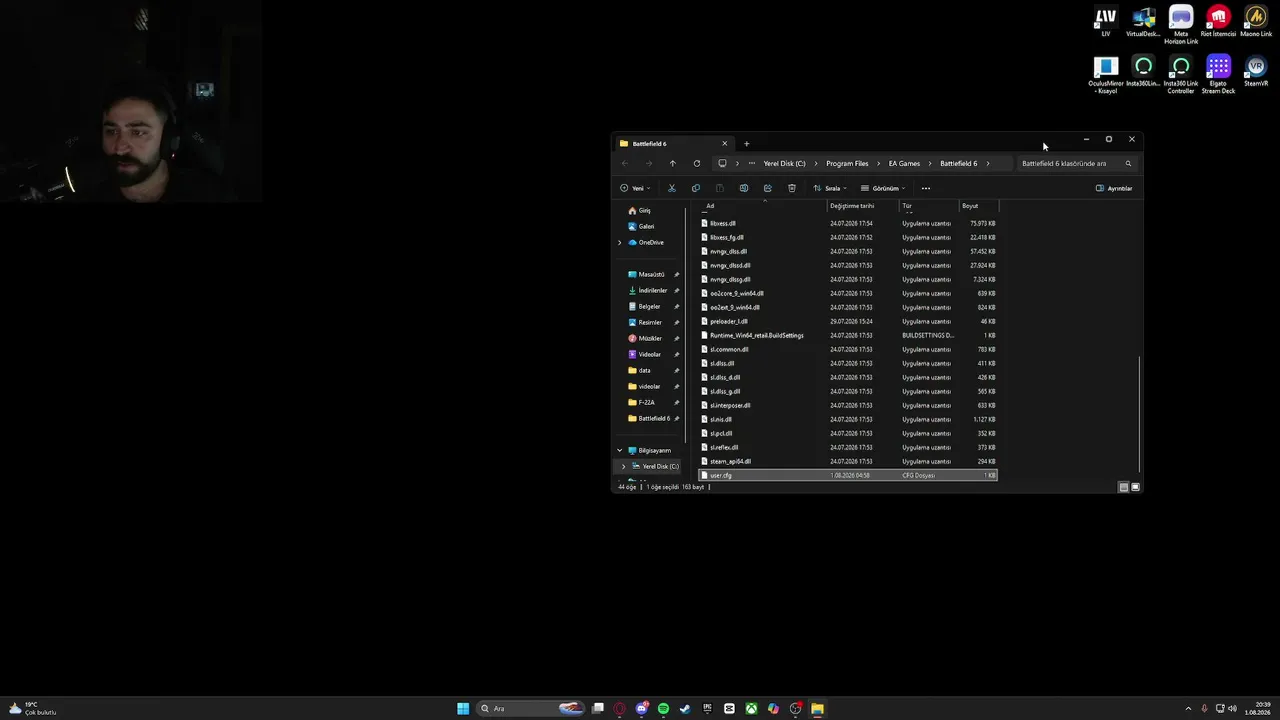Rename the selected file via toolbar icon
Screen dimensions: 1280x720
pyautogui.click(x=744, y=188)
